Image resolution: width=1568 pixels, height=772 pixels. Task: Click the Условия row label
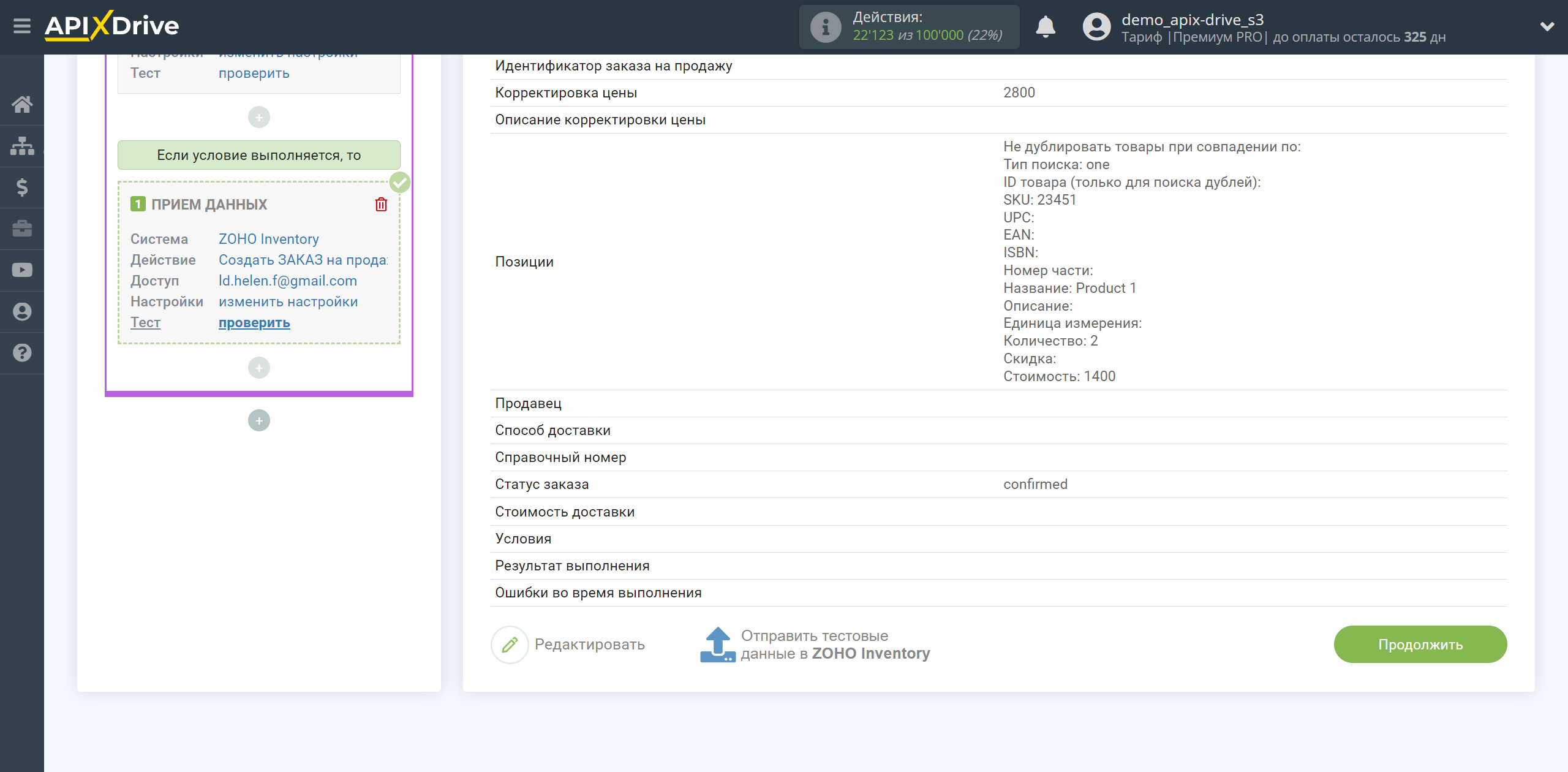click(x=523, y=539)
